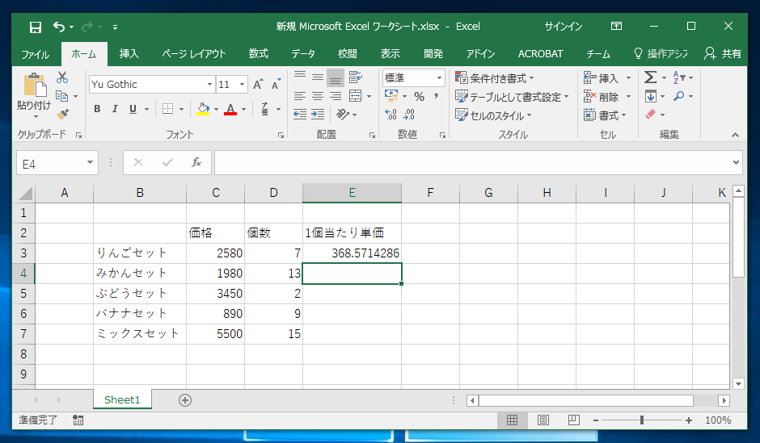This screenshot has height=443, width=760.
Task: Click the サインイン button
Action: [563, 26]
